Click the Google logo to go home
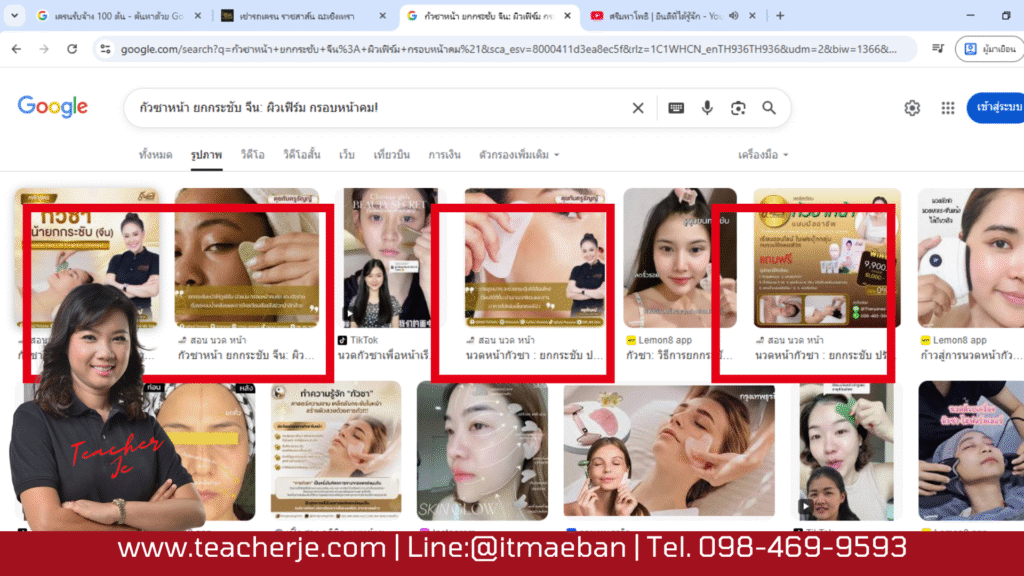The width and height of the screenshot is (1024, 576). coord(51,107)
